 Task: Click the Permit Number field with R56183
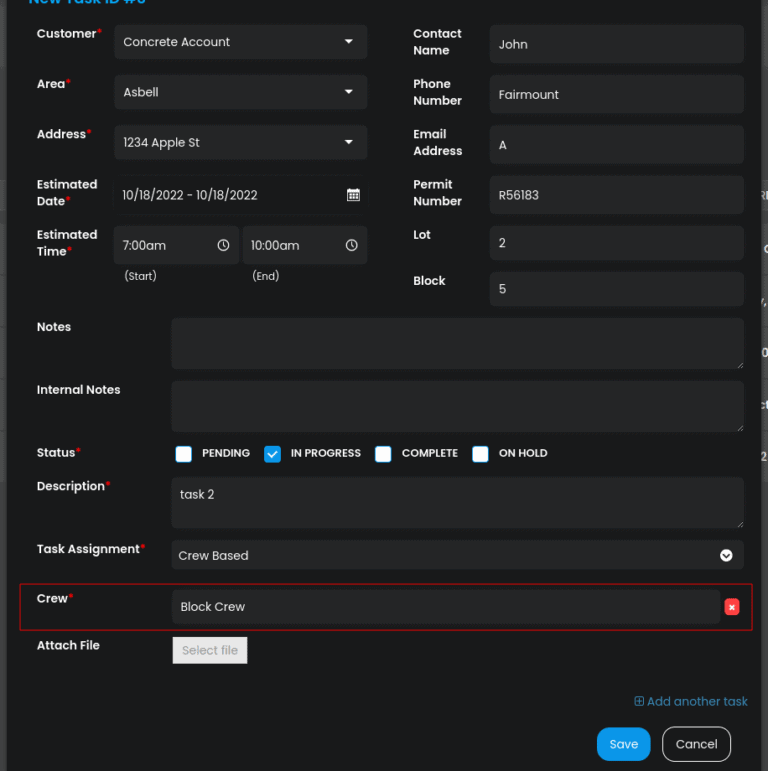tap(617, 195)
